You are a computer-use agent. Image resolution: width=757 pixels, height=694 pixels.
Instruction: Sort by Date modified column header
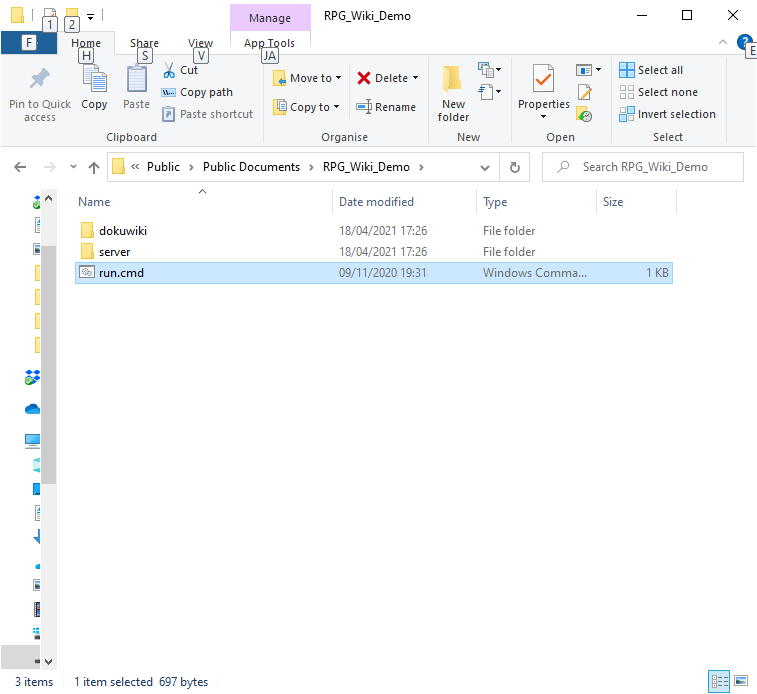click(x=405, y=202)
